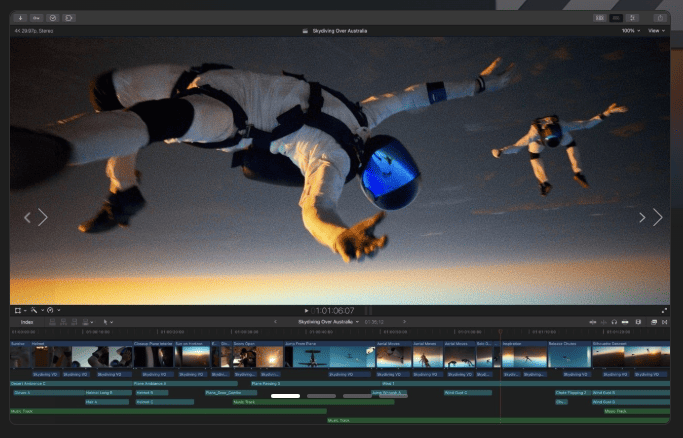Click the Skydiving Over Australia viewer title
The width and height of the screenshot is (683, 438).
coord(340,31)
